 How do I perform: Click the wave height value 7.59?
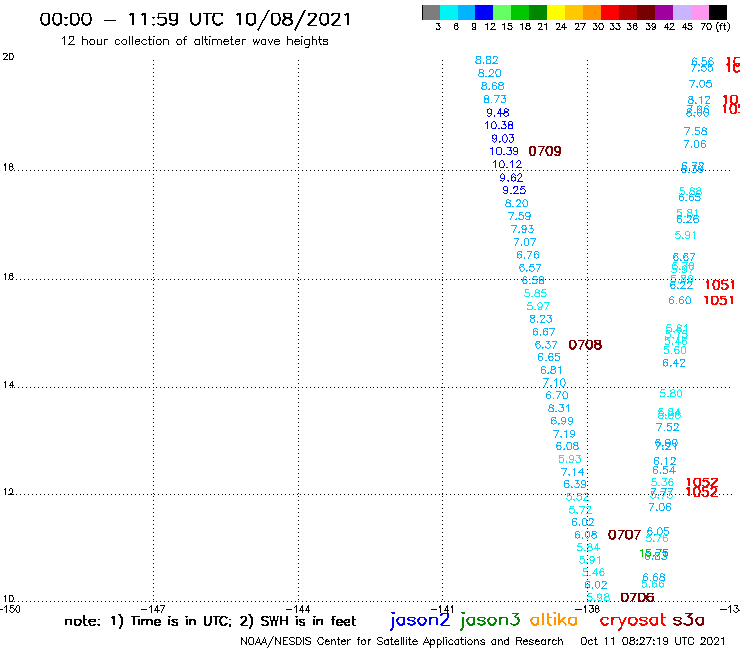(x=519, y=216)
